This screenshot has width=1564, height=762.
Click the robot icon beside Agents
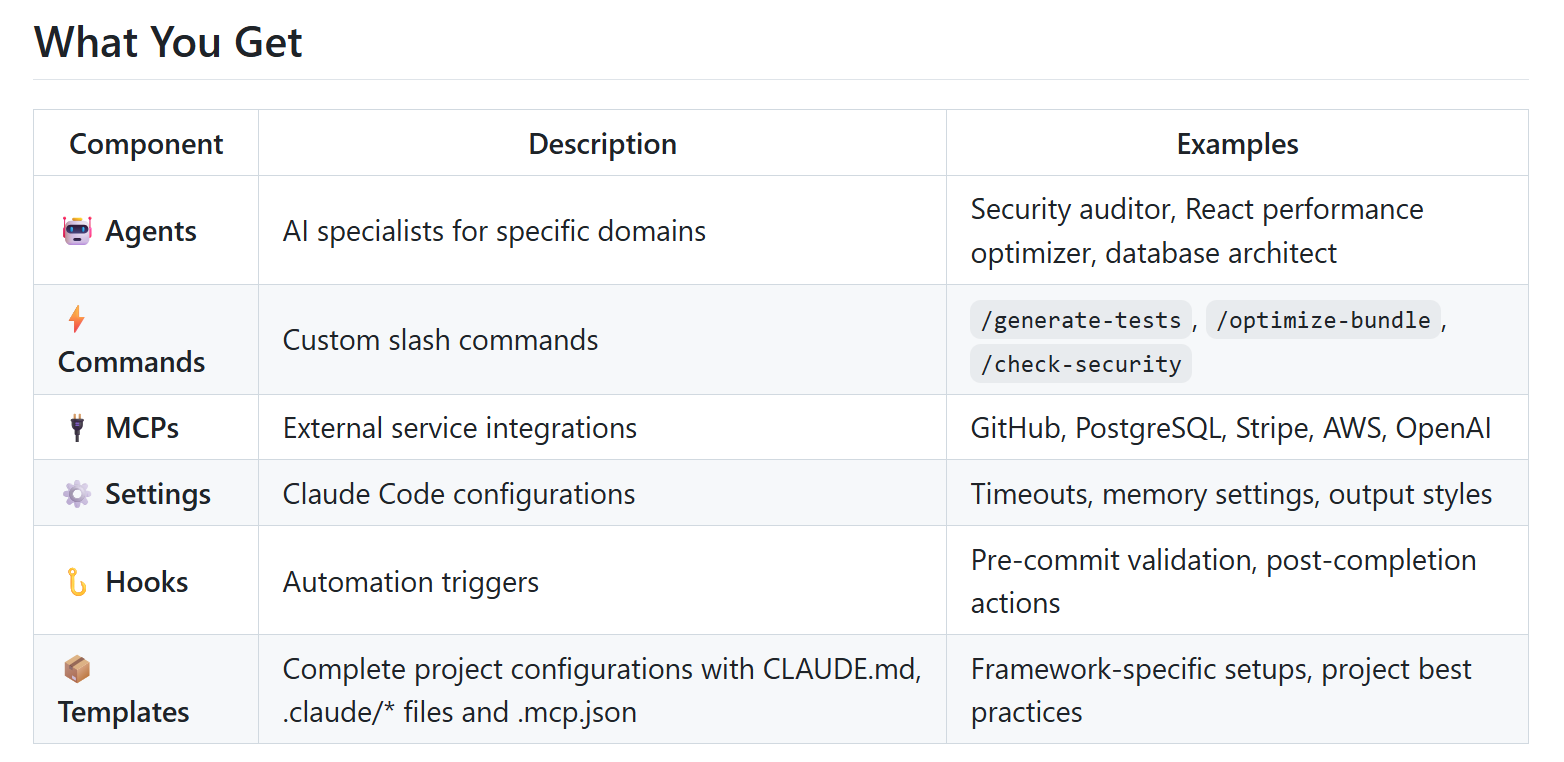click(77, 231)
